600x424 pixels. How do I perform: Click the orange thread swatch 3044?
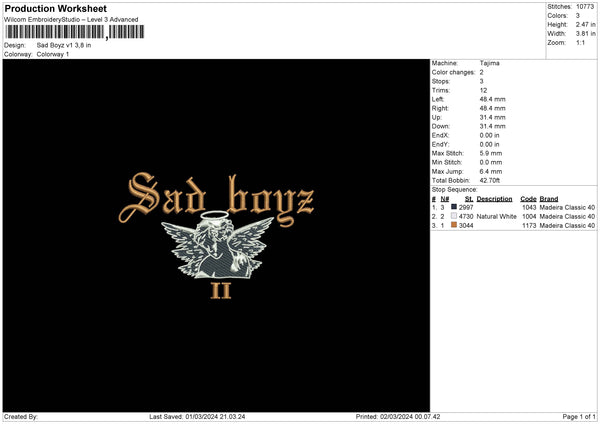tap(454, 225)
